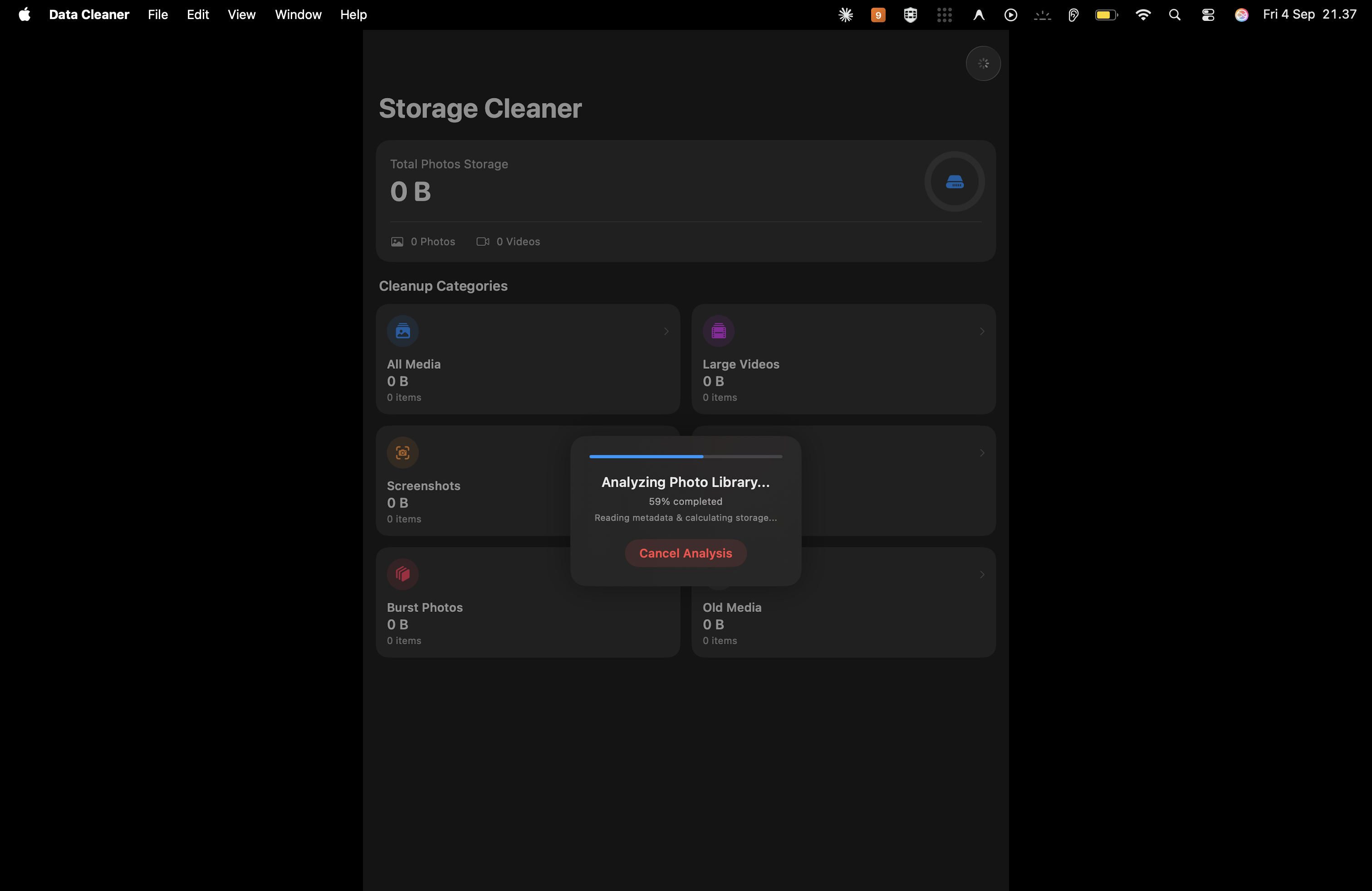This screenshot has height=891, width=1372.
Task: Open the Edit menu
Action: coord(198,15)
